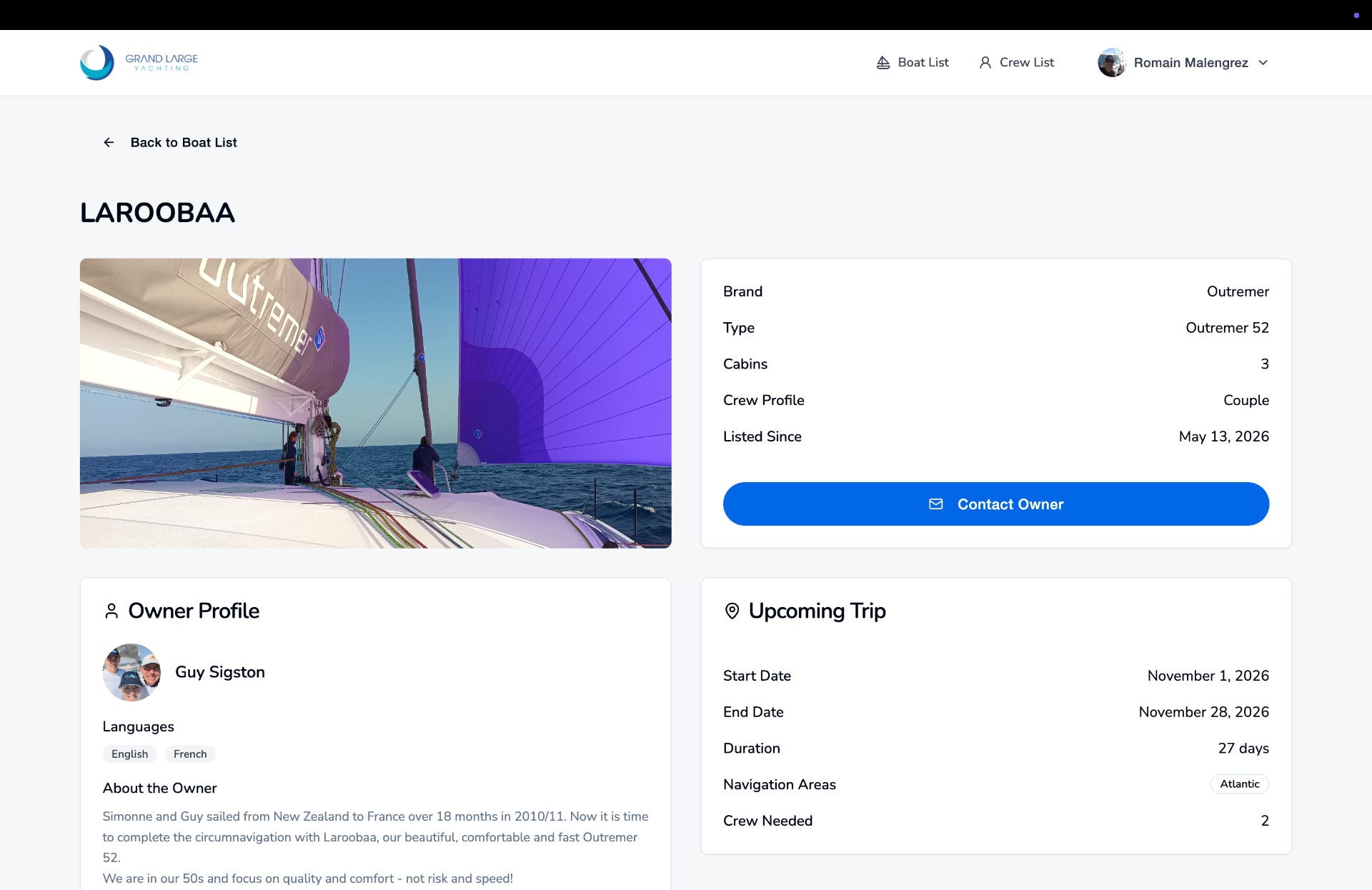Select the Type value Outremer 52
Screen dimensions: 1372x890
(1228, 328)
